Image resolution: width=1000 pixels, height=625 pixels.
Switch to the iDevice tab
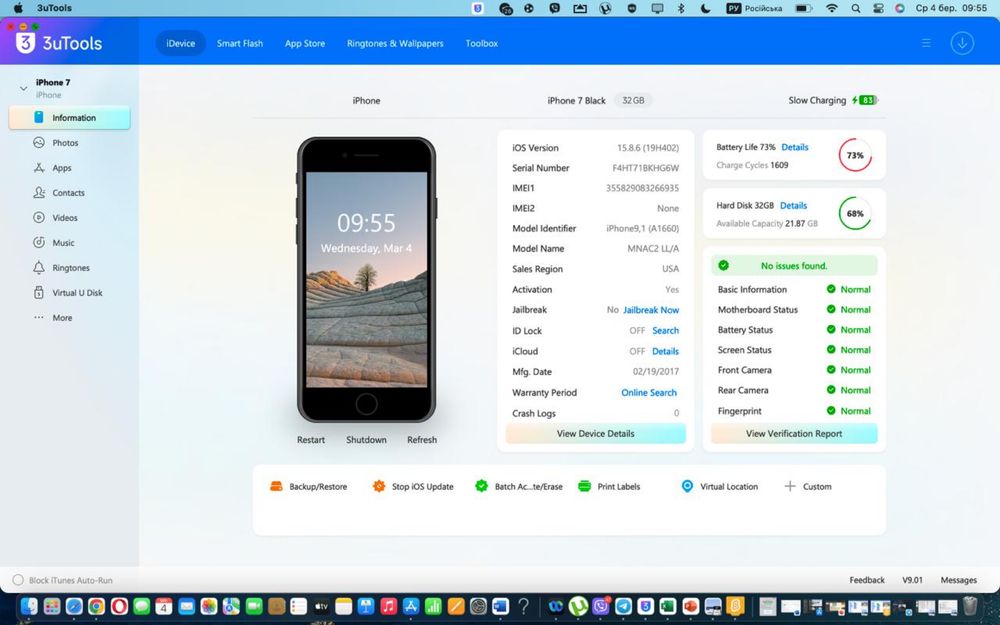pos(180,43)
